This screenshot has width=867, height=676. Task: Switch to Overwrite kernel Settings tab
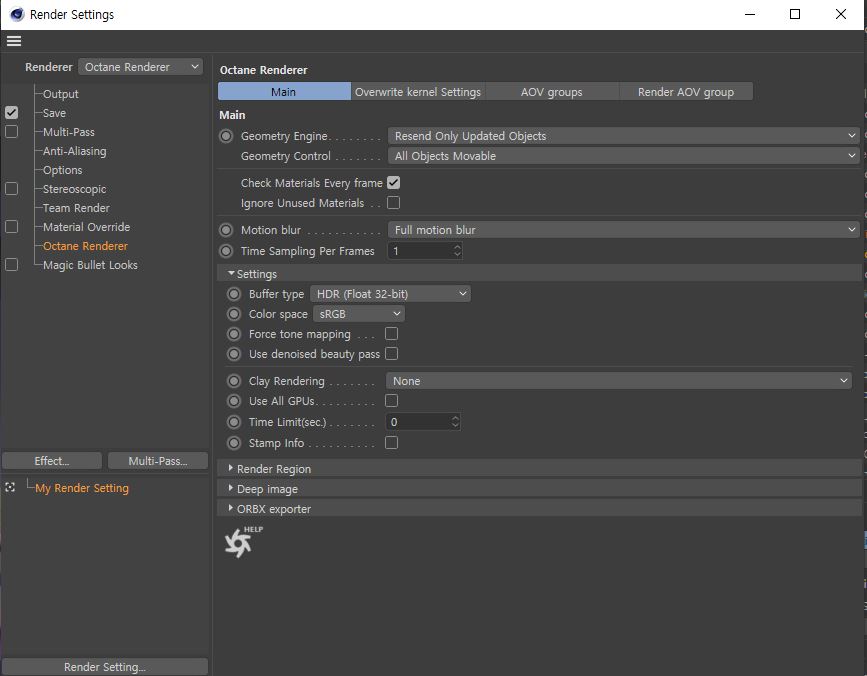click(x=418, y=92)
